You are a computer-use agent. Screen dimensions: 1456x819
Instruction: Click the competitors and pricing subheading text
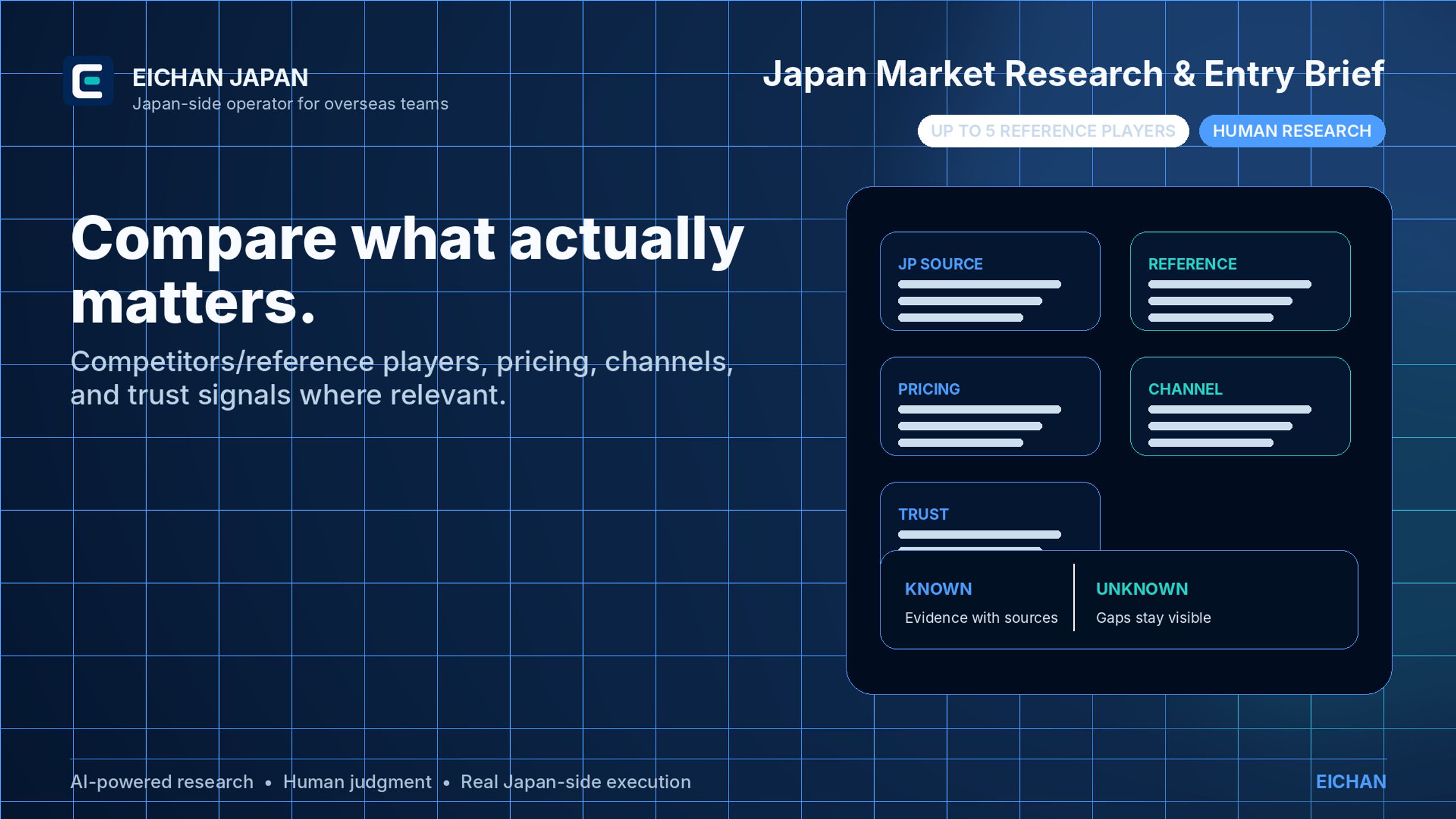tap(402, 378)
